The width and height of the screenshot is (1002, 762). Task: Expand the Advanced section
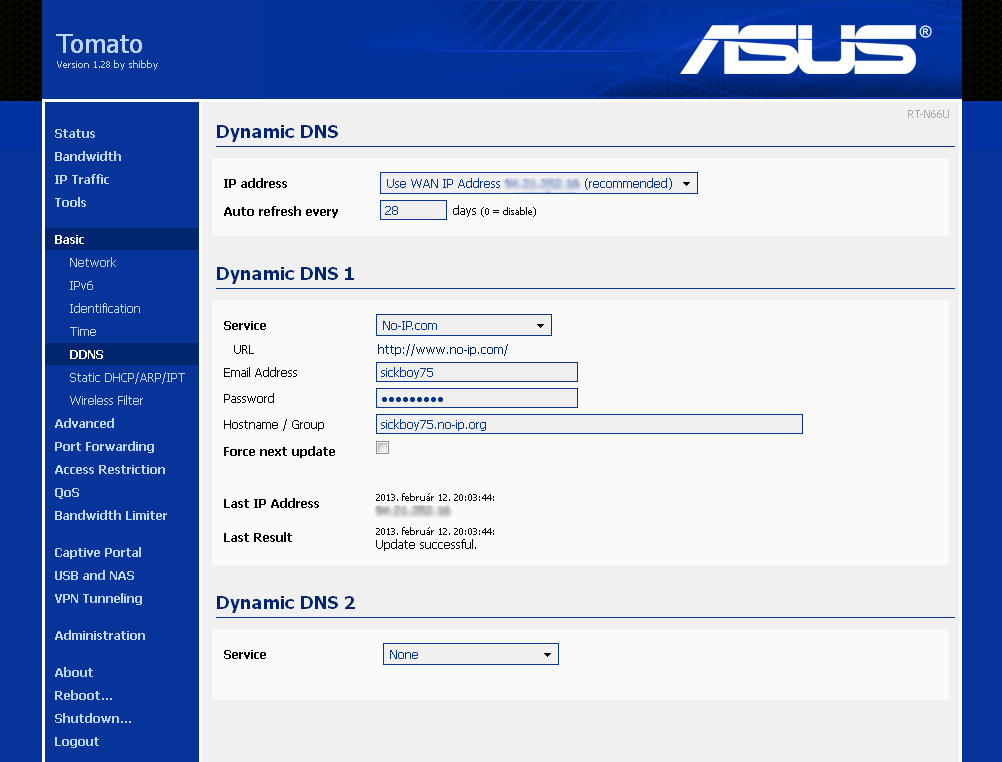[x=84, y=424]
